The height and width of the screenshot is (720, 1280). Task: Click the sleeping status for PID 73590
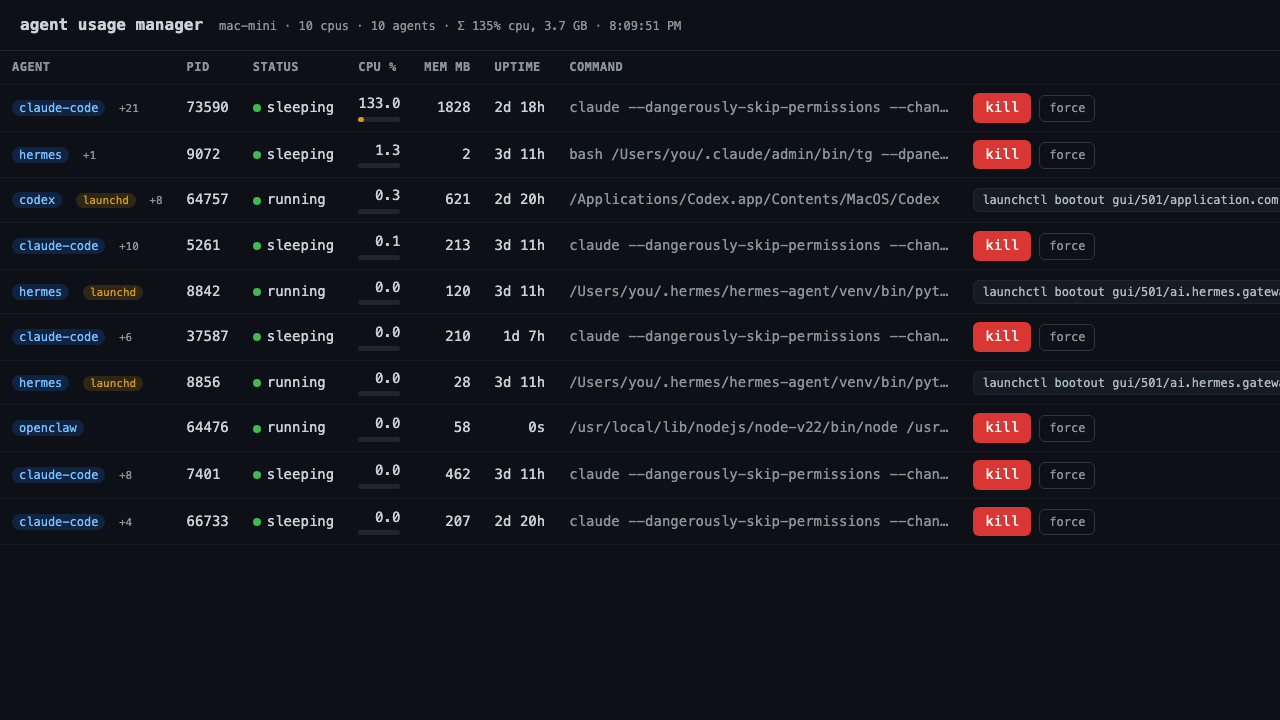tap(293, 107)
